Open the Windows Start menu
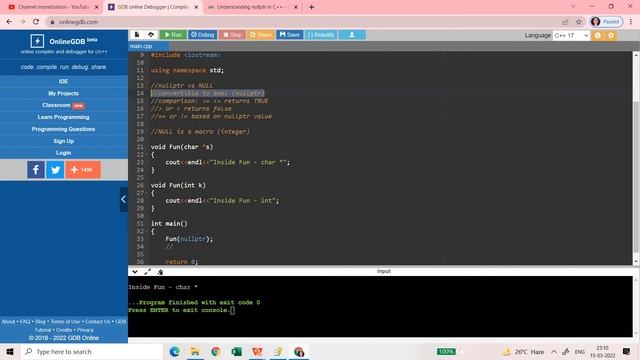The image size is (640, 360). 10,351
